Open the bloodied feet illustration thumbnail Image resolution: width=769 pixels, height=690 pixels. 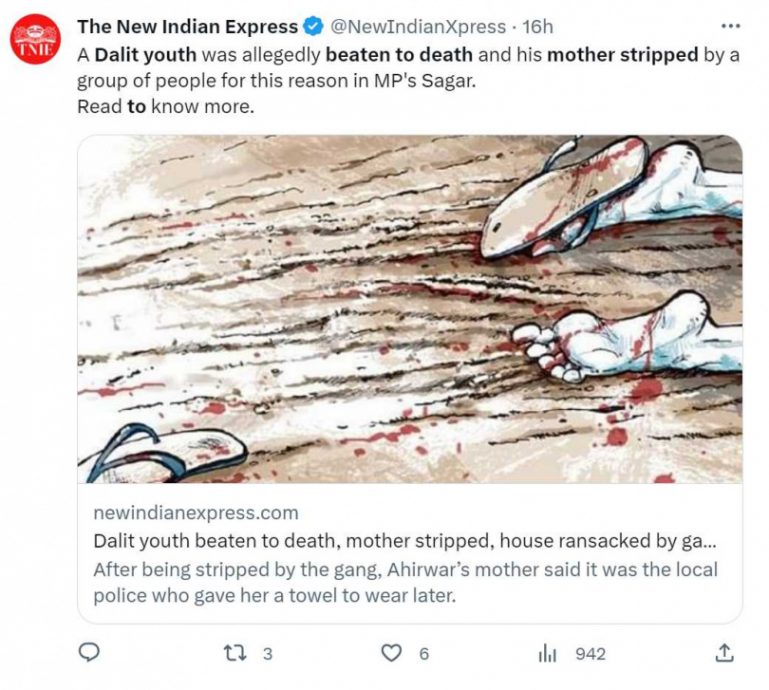pyautogui.click(x=410, y=309)
